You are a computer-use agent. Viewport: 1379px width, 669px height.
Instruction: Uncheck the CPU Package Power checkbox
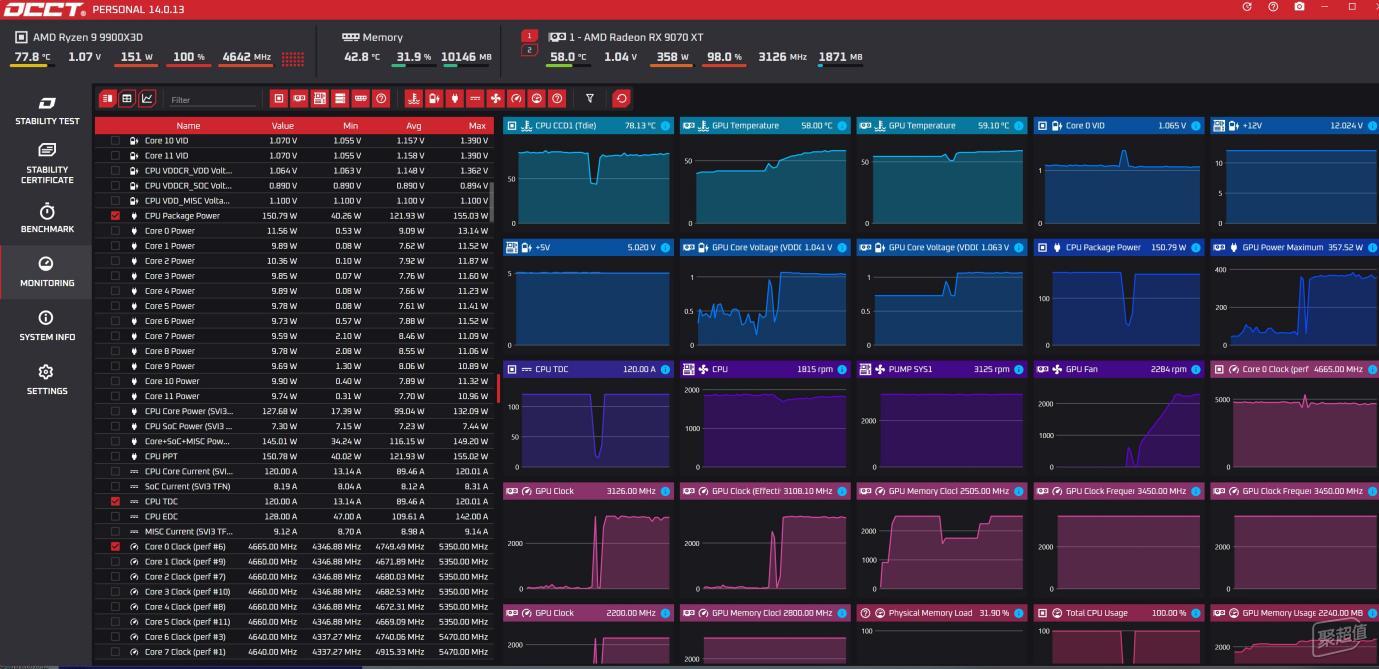point(115,216)
